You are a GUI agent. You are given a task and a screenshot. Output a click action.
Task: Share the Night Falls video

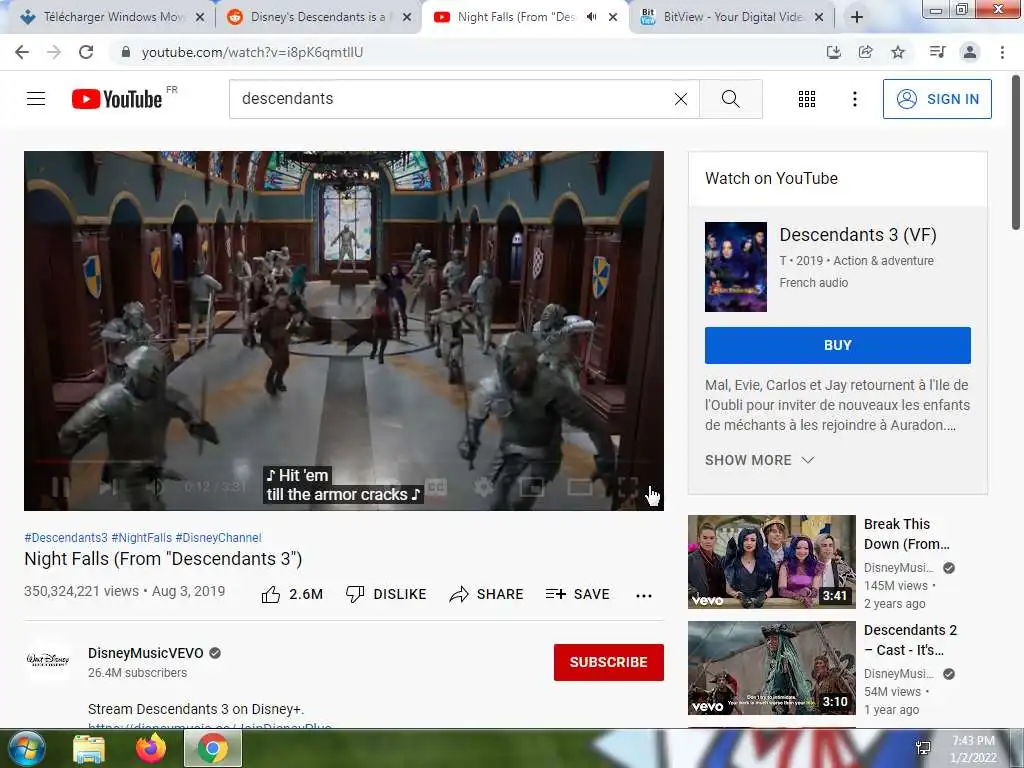(x=487, y=594)
